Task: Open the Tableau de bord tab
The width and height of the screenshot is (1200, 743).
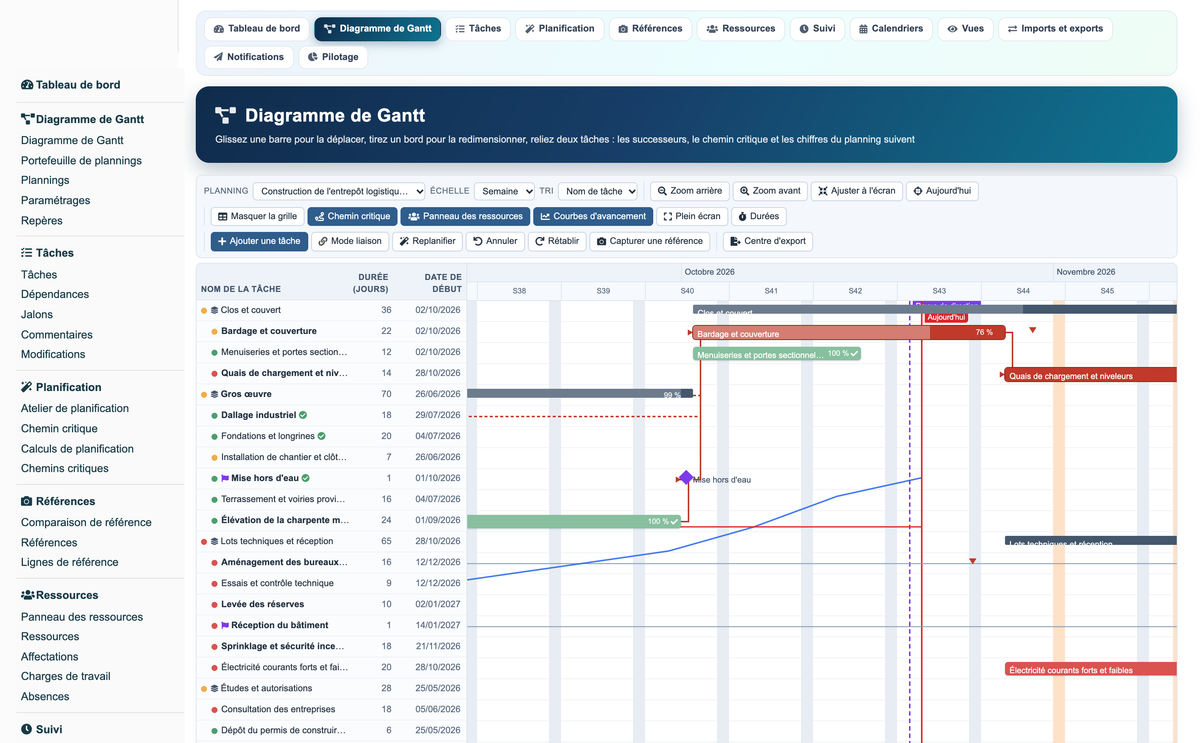Action: [257, 29]
